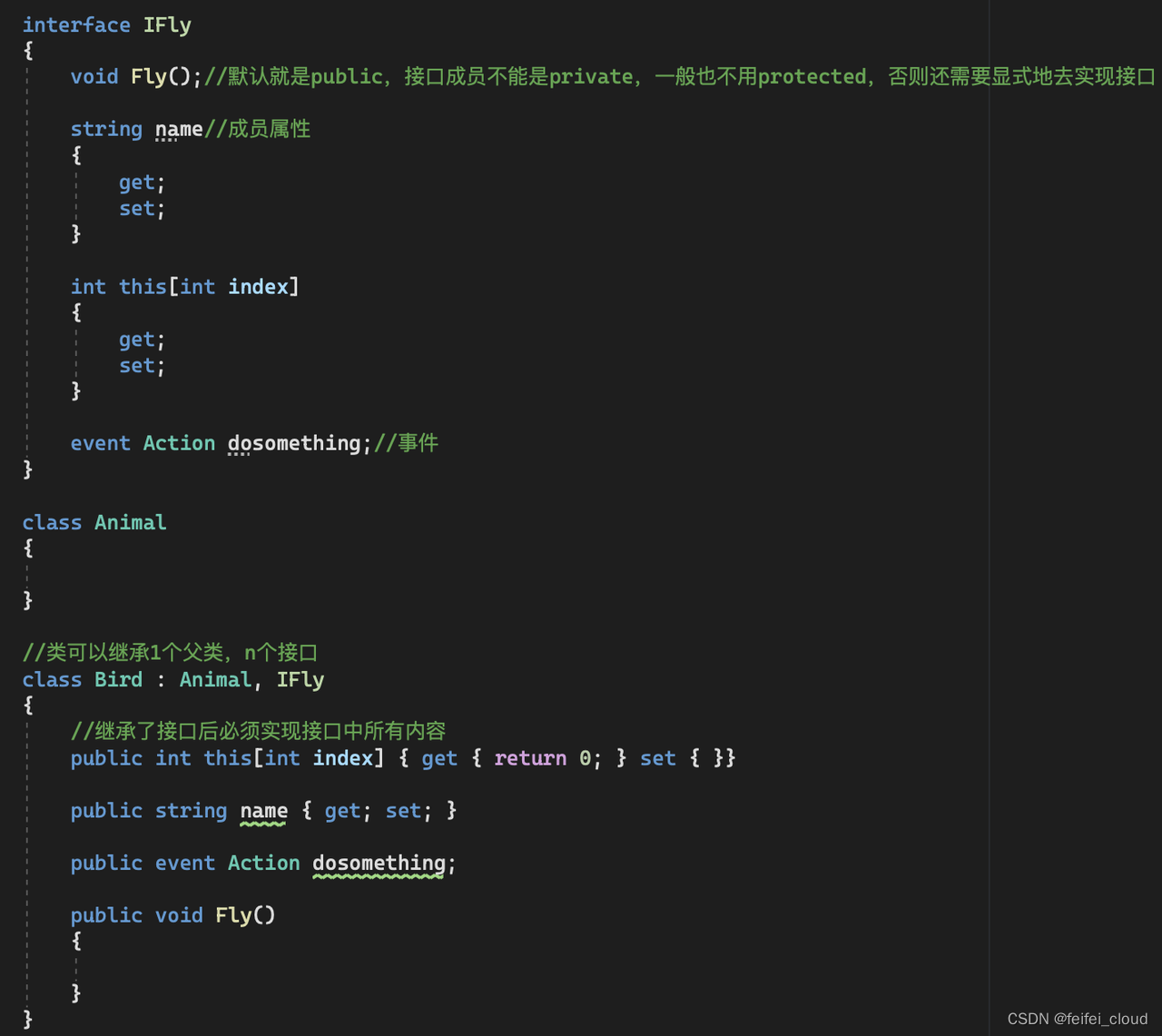Screen dimensions: 1162x1036
Task: Click the '//事件' comment
Action: [407, 444]
